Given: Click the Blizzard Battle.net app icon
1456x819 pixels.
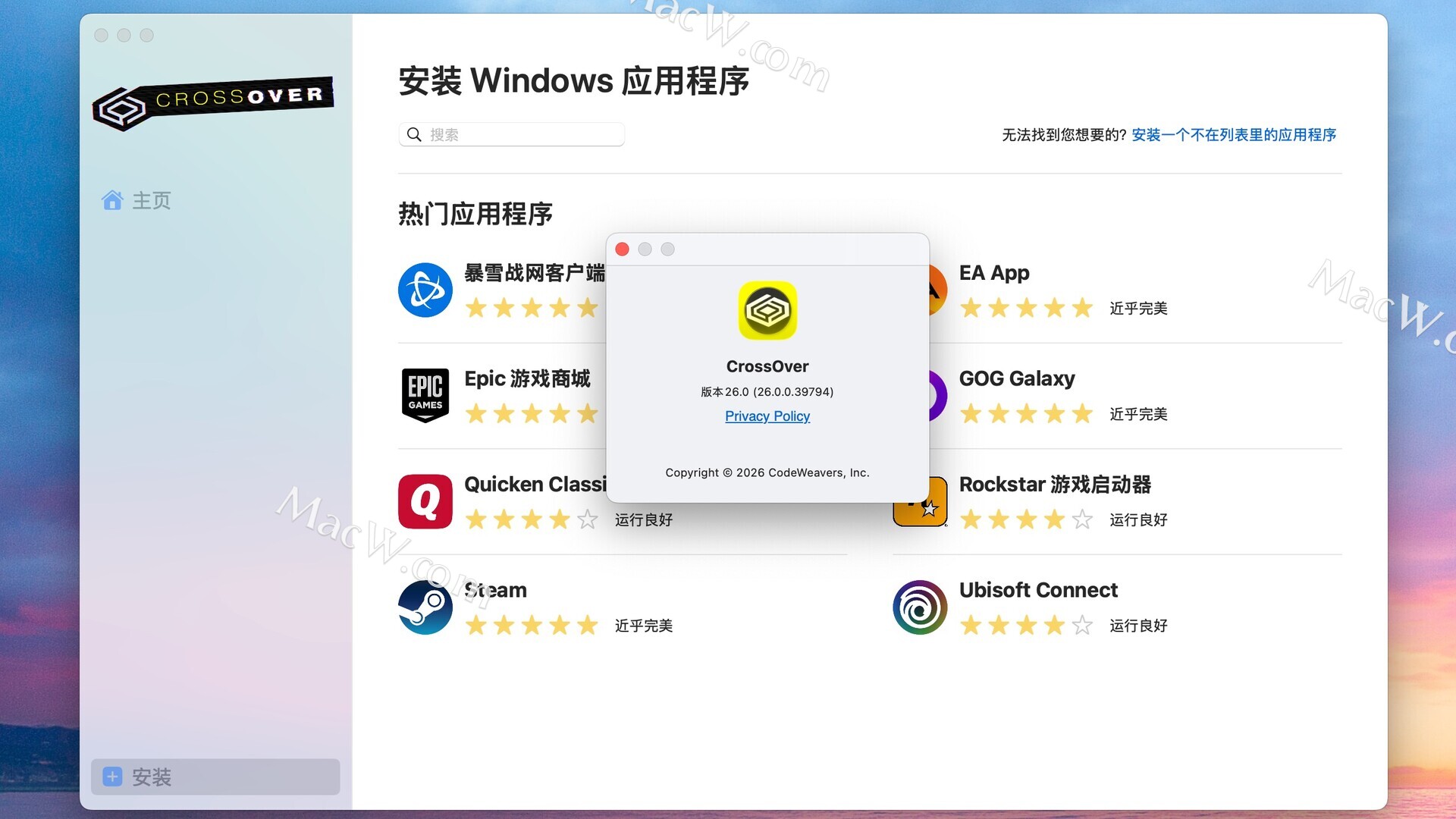Looking at the screenshot, I should point(425,290).
